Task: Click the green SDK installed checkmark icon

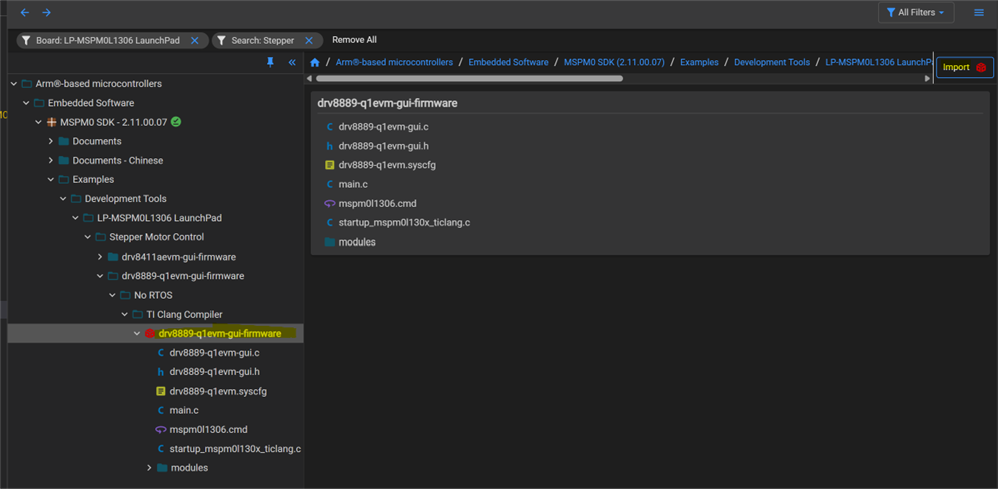Action: pyautogui.click(x=176, y=122)
